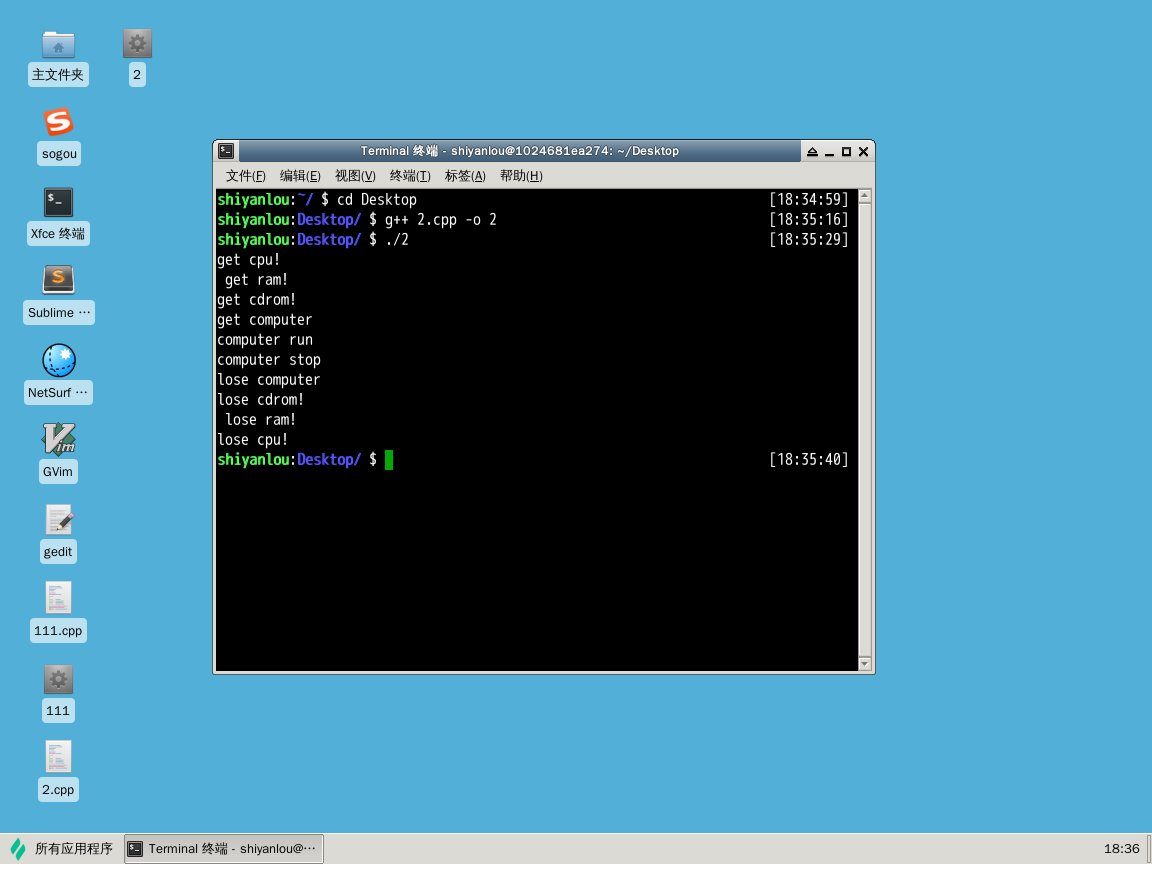Open the executable file named 2
The width and height of the screenshot is (1152, 896).
tap(137, 45)
